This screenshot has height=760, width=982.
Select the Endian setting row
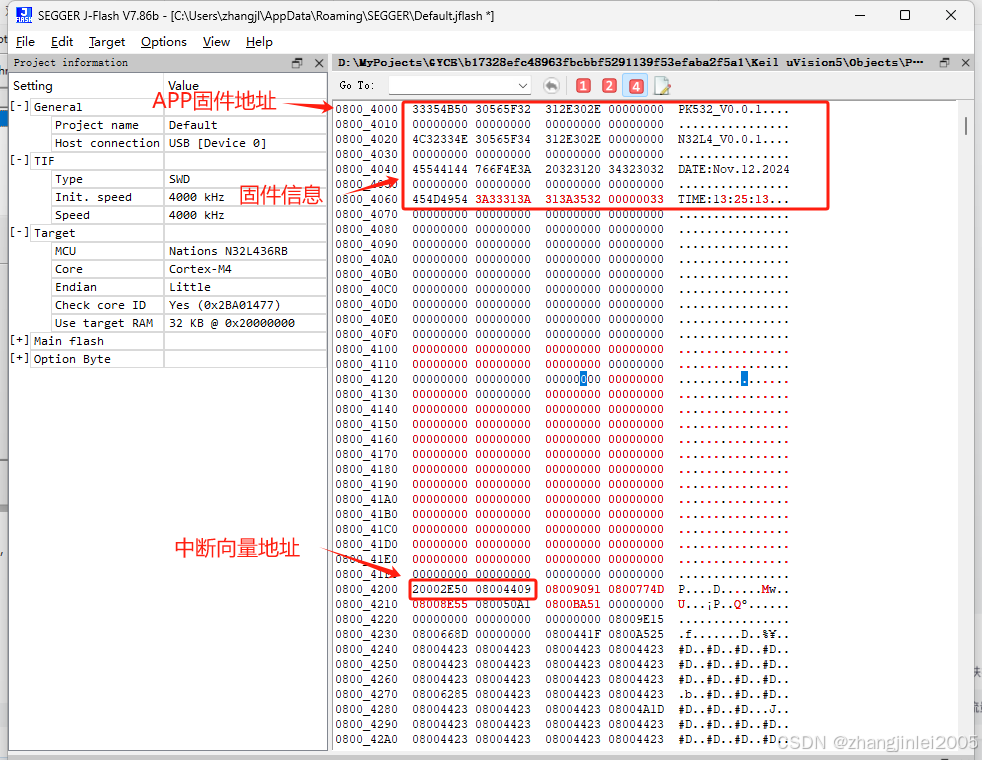pos(189,287)
